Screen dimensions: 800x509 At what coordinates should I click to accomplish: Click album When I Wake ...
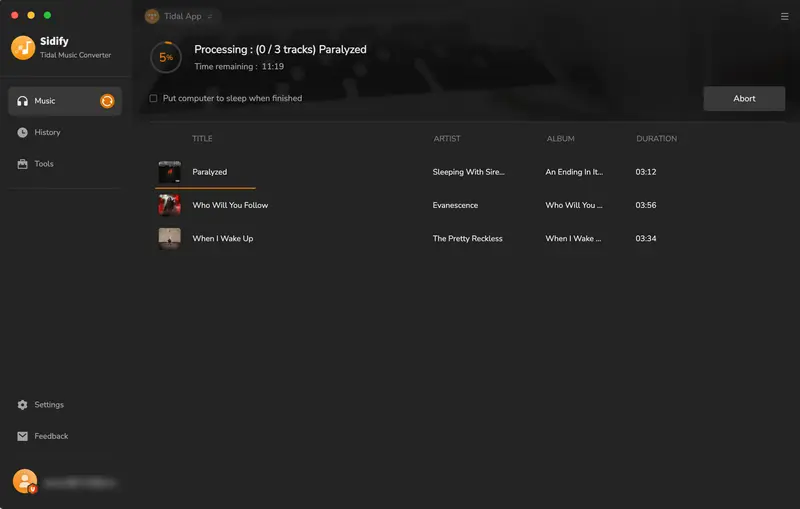coord(573,238)
